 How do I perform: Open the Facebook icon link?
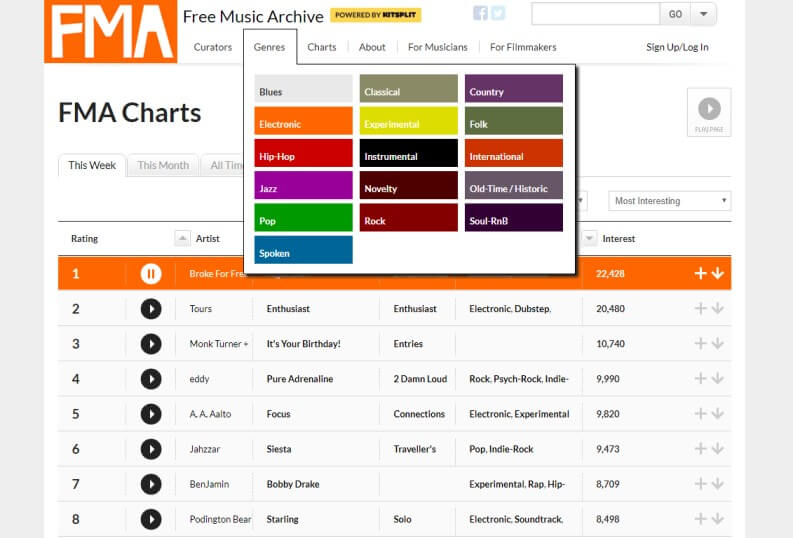pyautogui.click(x=480, y=13)
